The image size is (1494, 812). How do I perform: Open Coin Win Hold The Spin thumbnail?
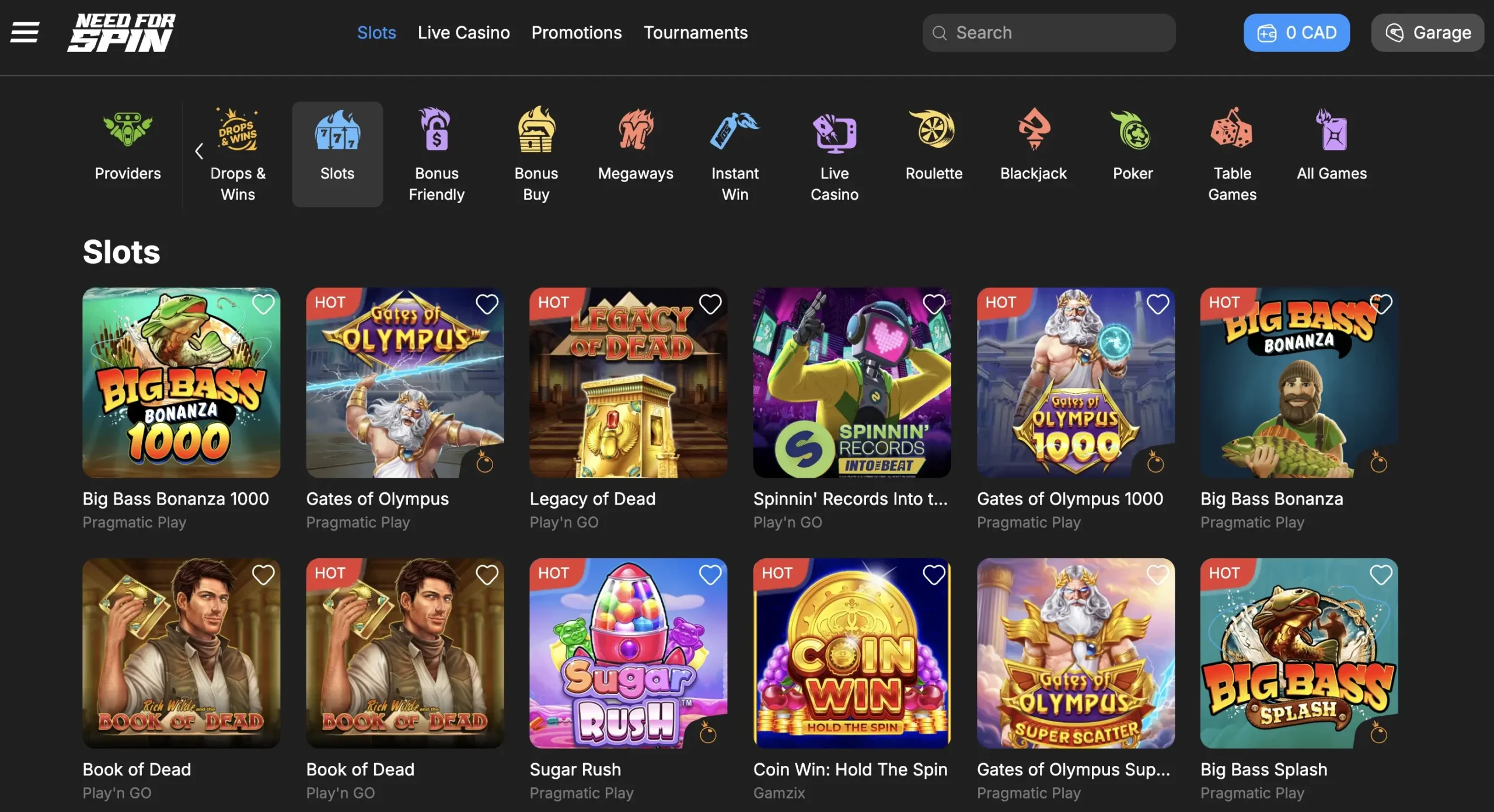tap(852, 653)
